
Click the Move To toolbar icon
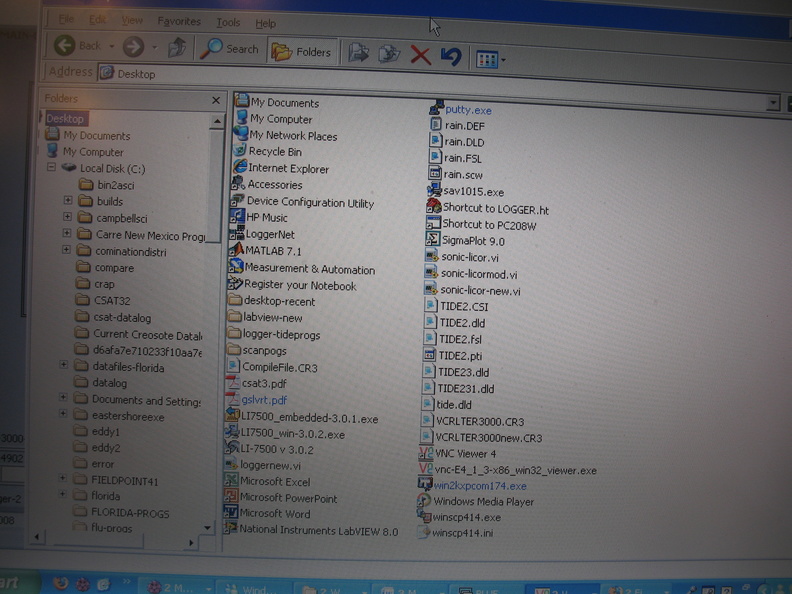tap(358, 53)
